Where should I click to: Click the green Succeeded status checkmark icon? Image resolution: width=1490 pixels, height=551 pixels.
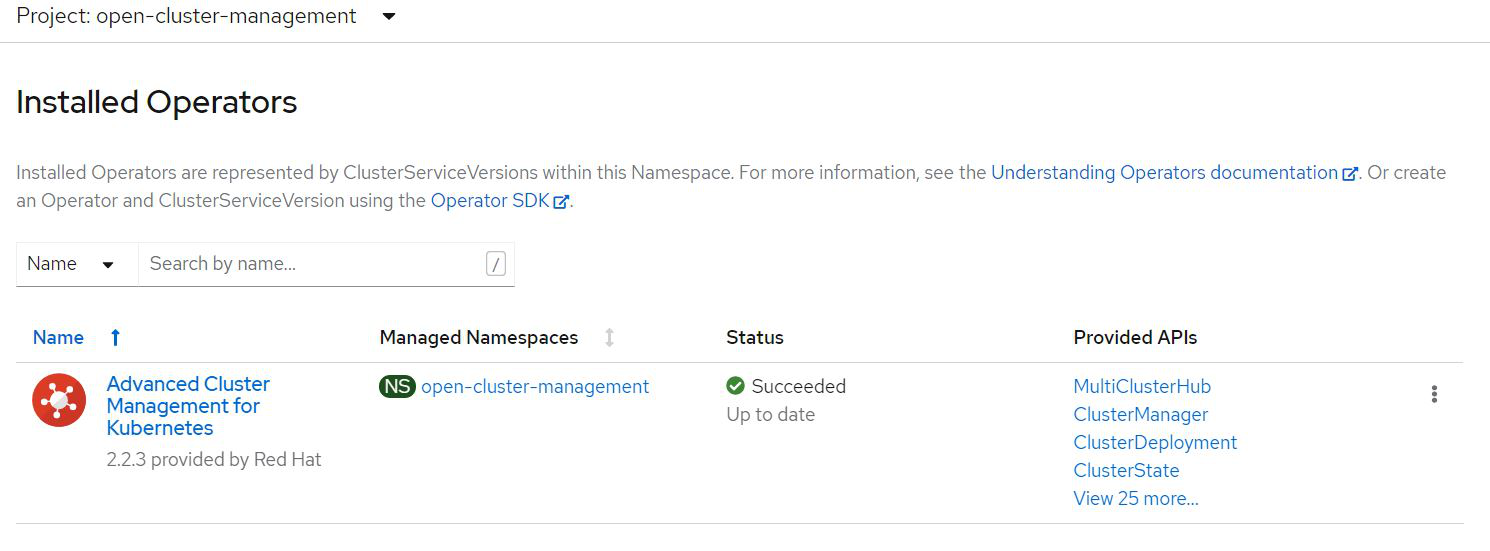(x=736, y=386)
